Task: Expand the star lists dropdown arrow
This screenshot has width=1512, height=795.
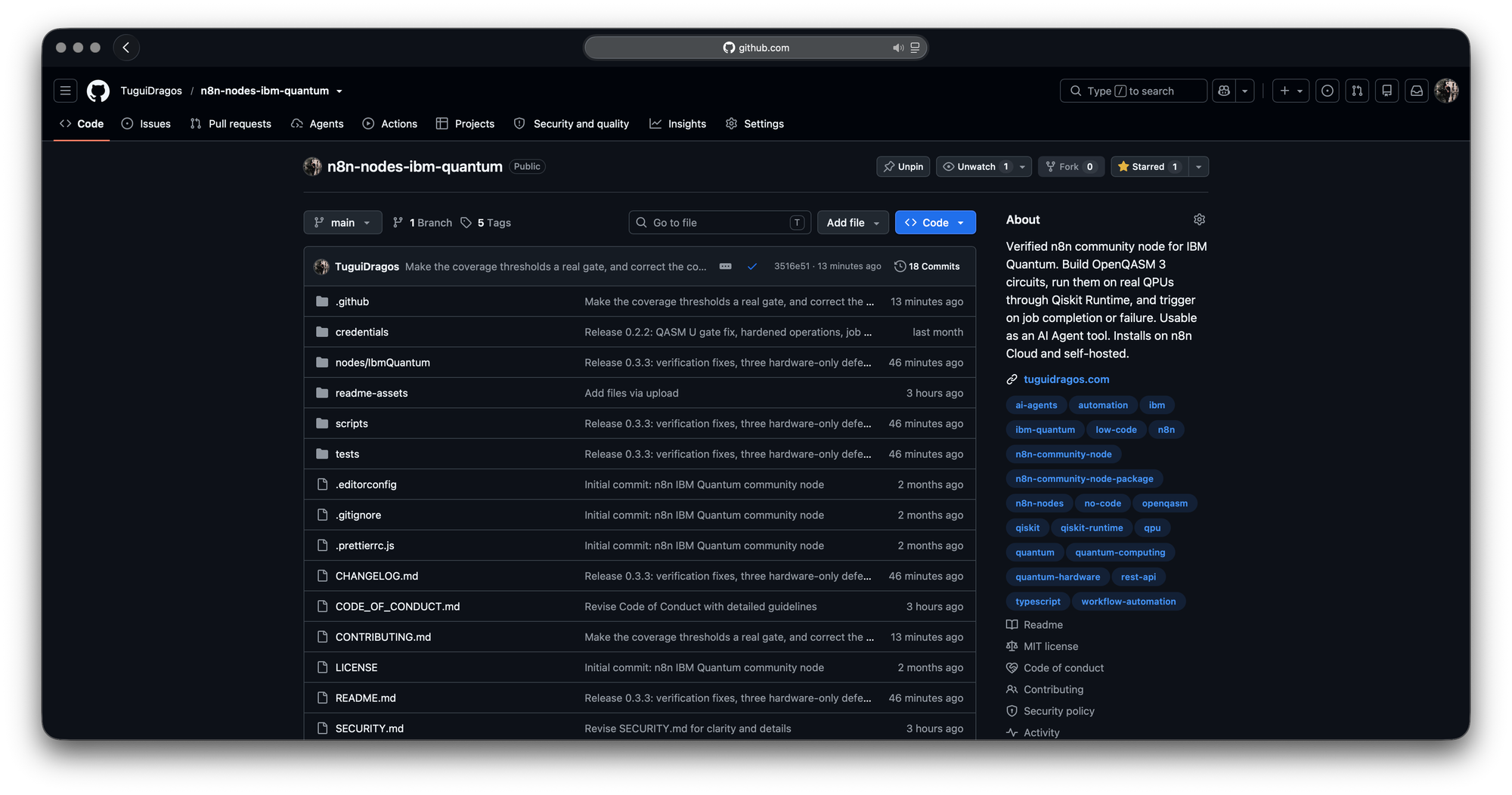Action: (1198, 166)
